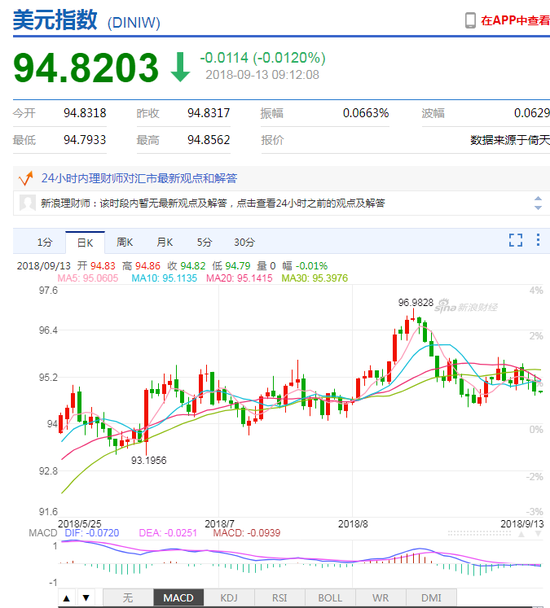The image size is (550, 608).
Task: Open the 30分 chart tab
Action: click(244, 242)
